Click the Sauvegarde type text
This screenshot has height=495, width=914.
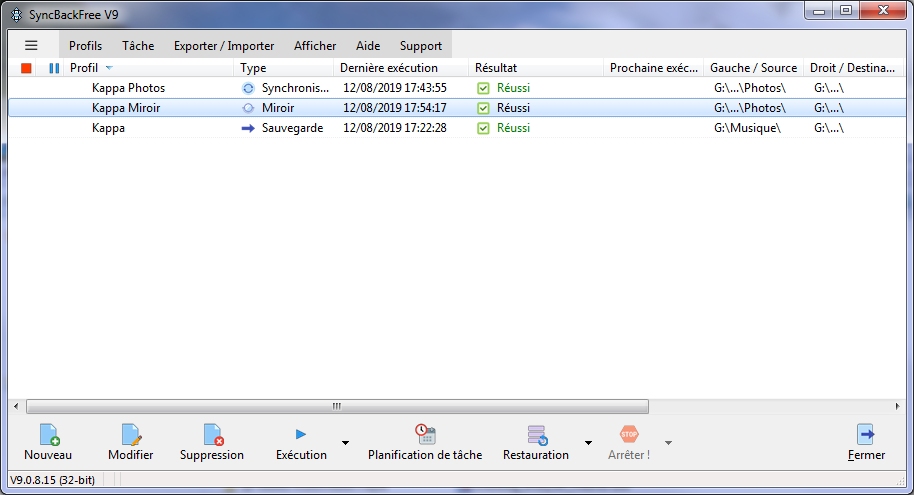[292, 128]
